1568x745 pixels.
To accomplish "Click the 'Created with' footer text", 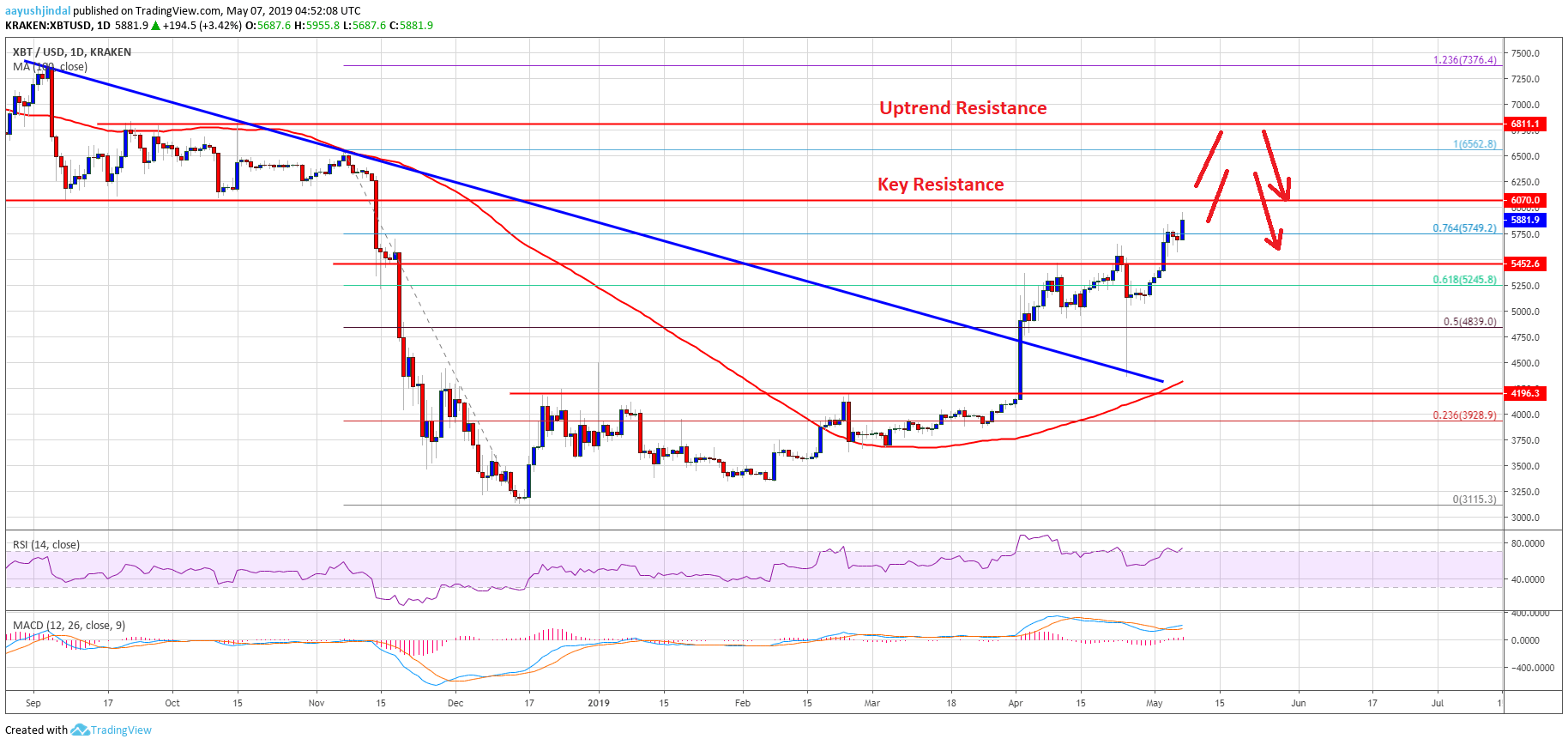I will [36, 730].
